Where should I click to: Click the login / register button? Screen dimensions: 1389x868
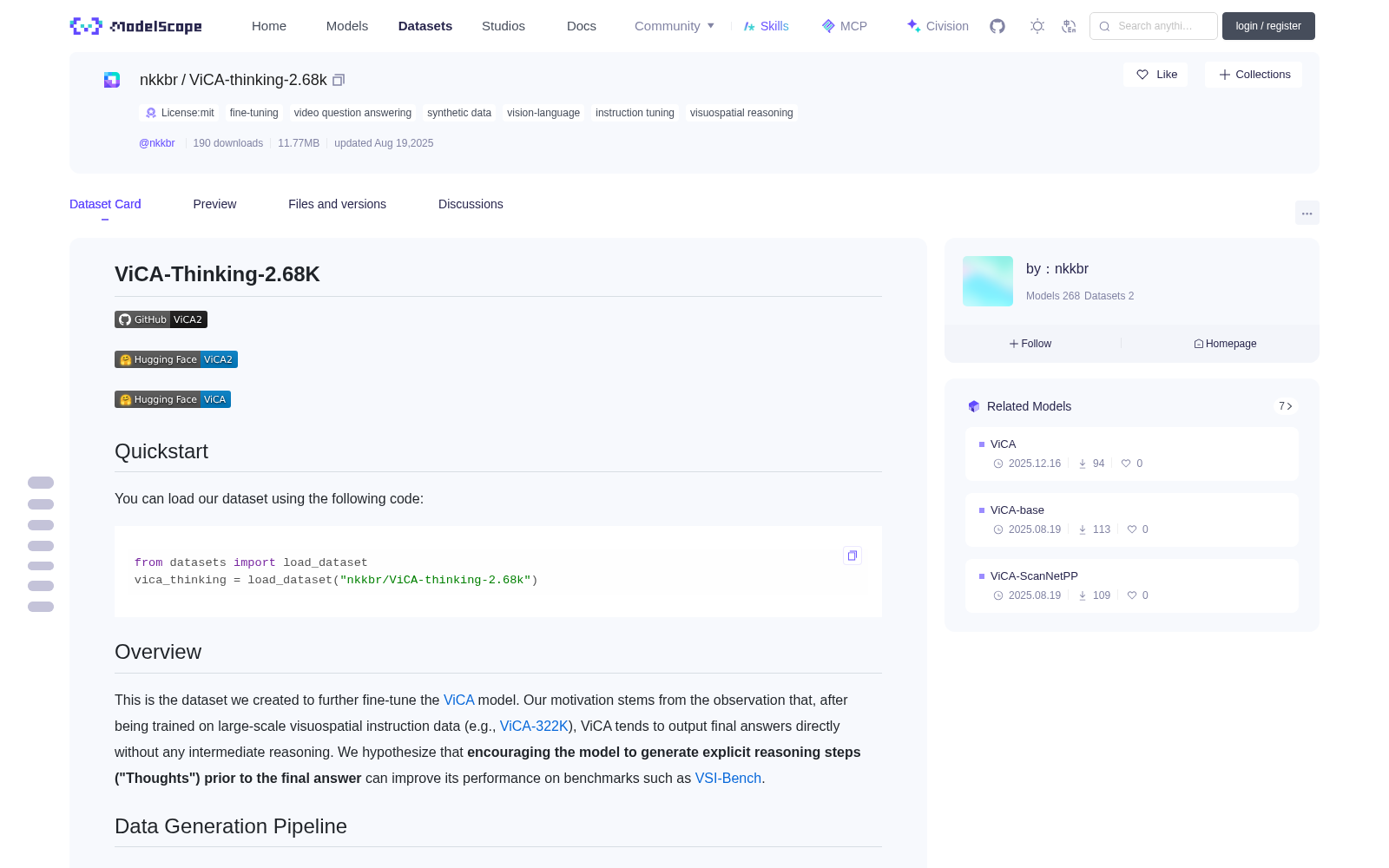click(1268, 26)
